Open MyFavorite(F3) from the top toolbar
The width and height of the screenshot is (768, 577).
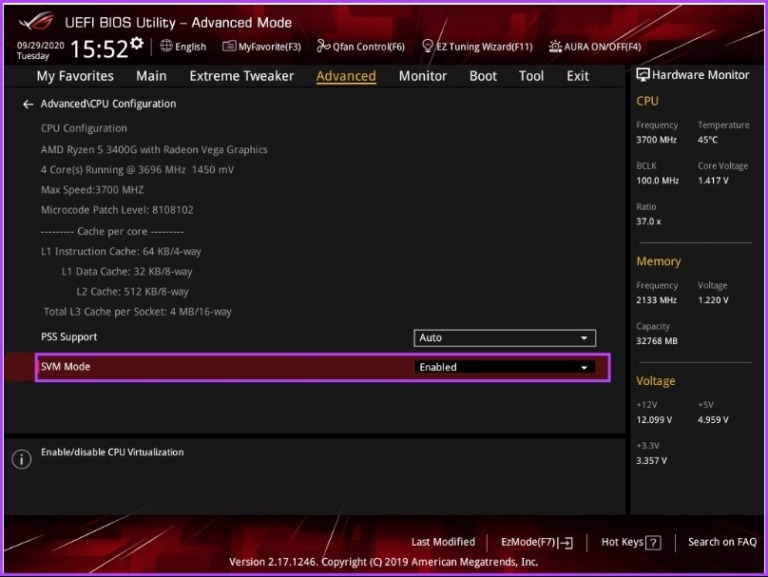(x=261, y=46)
